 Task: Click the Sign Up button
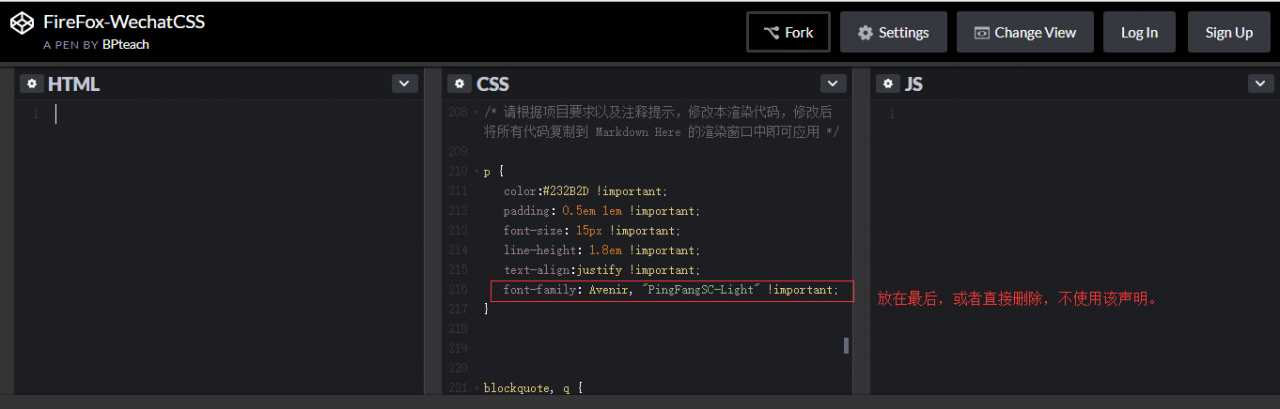pos(1229,32)
